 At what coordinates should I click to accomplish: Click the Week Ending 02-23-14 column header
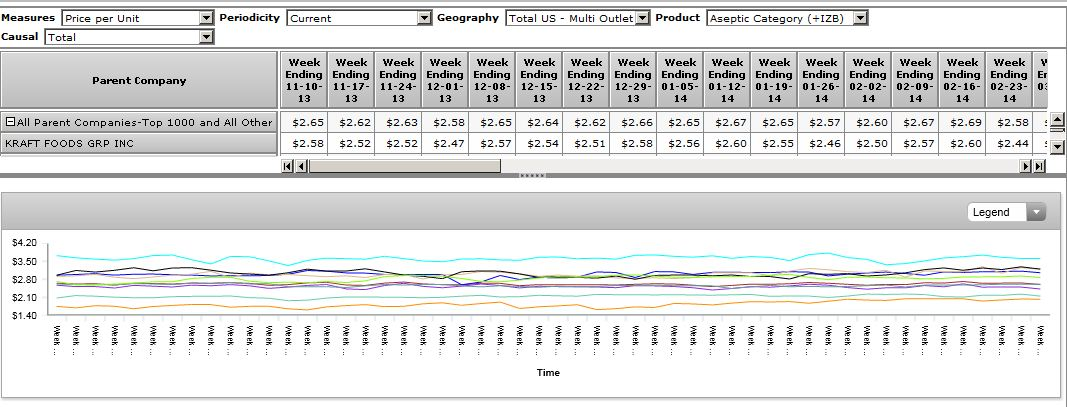[x=1009, y=81]
